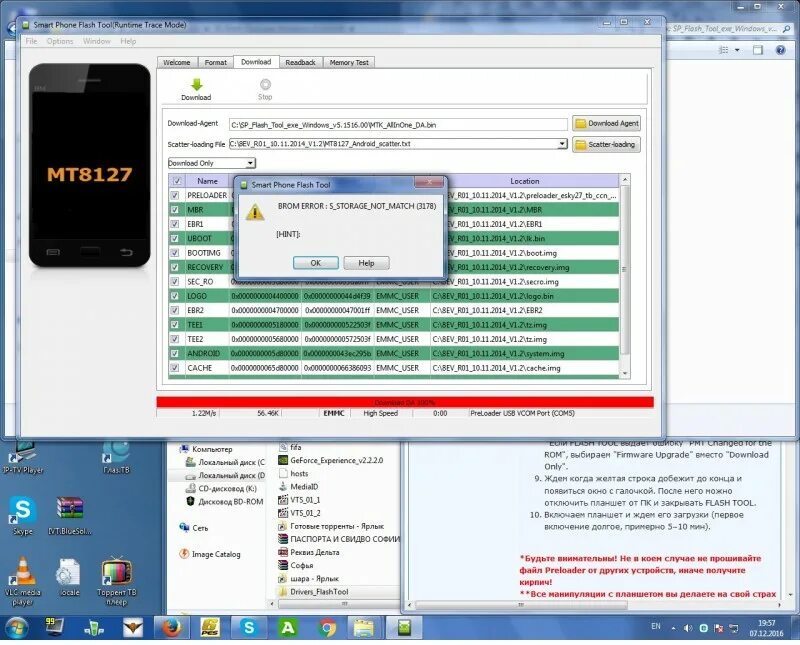
Task: Switch to the Memory Test tab
Action: (349, 62)
